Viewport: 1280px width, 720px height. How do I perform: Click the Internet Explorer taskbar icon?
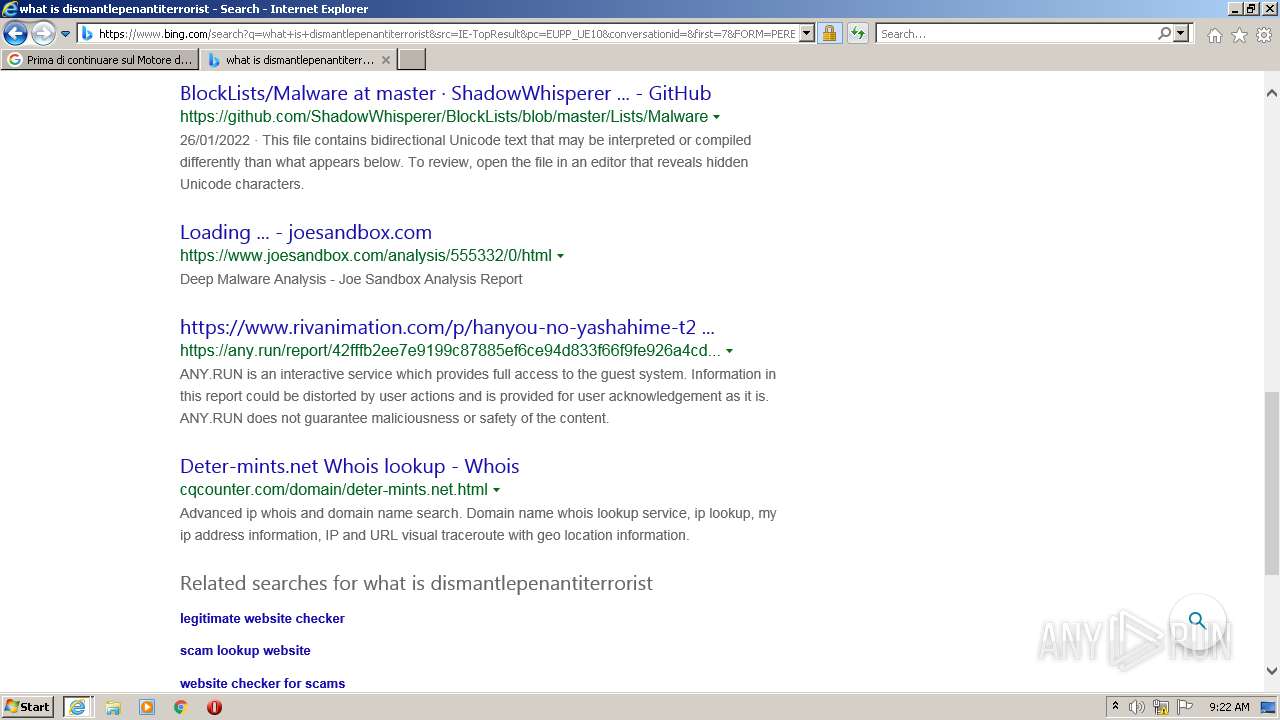coord(77,707)
